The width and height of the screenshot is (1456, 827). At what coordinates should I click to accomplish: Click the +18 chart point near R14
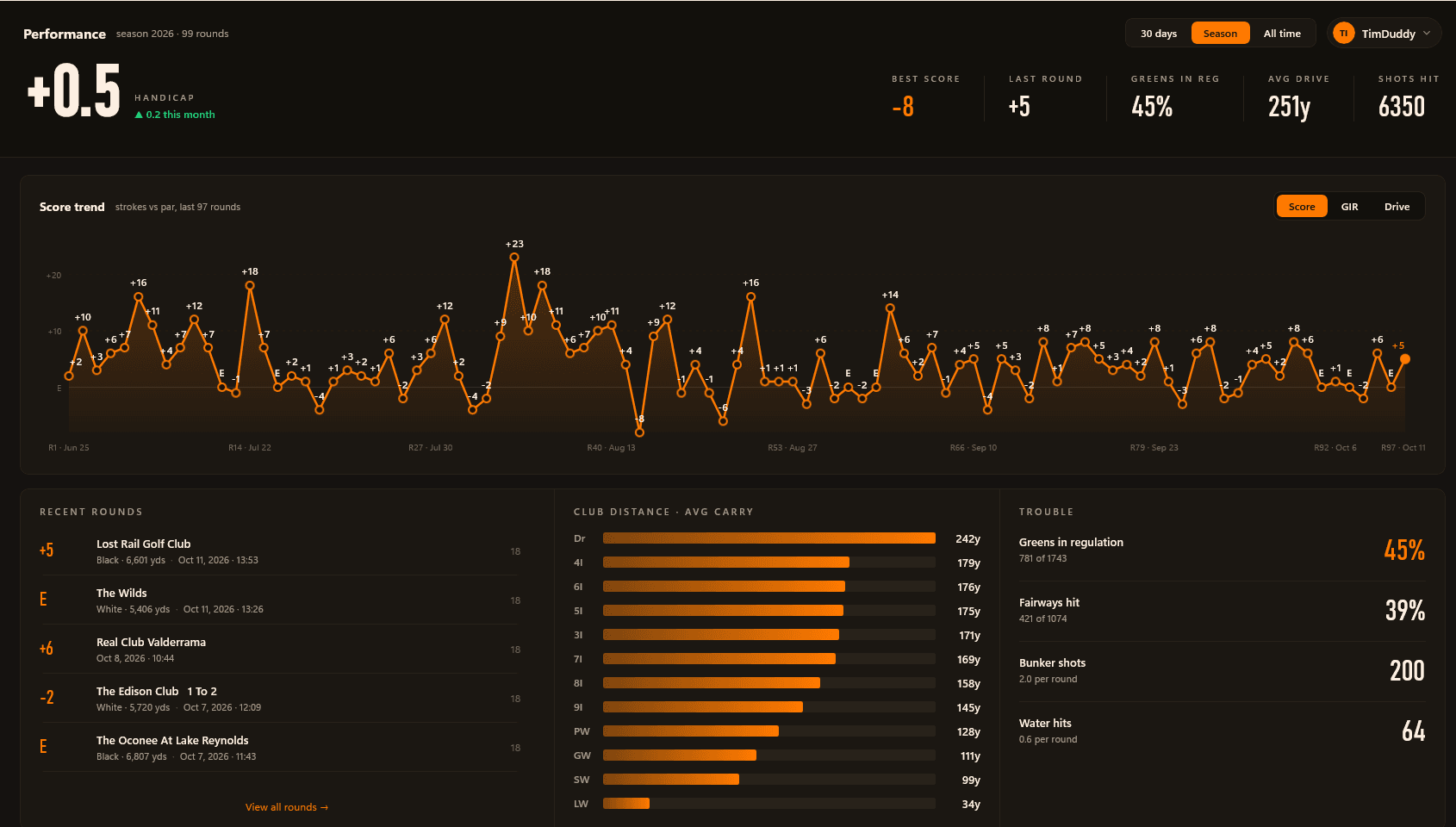pyautogui.click(x=250, y=285)
